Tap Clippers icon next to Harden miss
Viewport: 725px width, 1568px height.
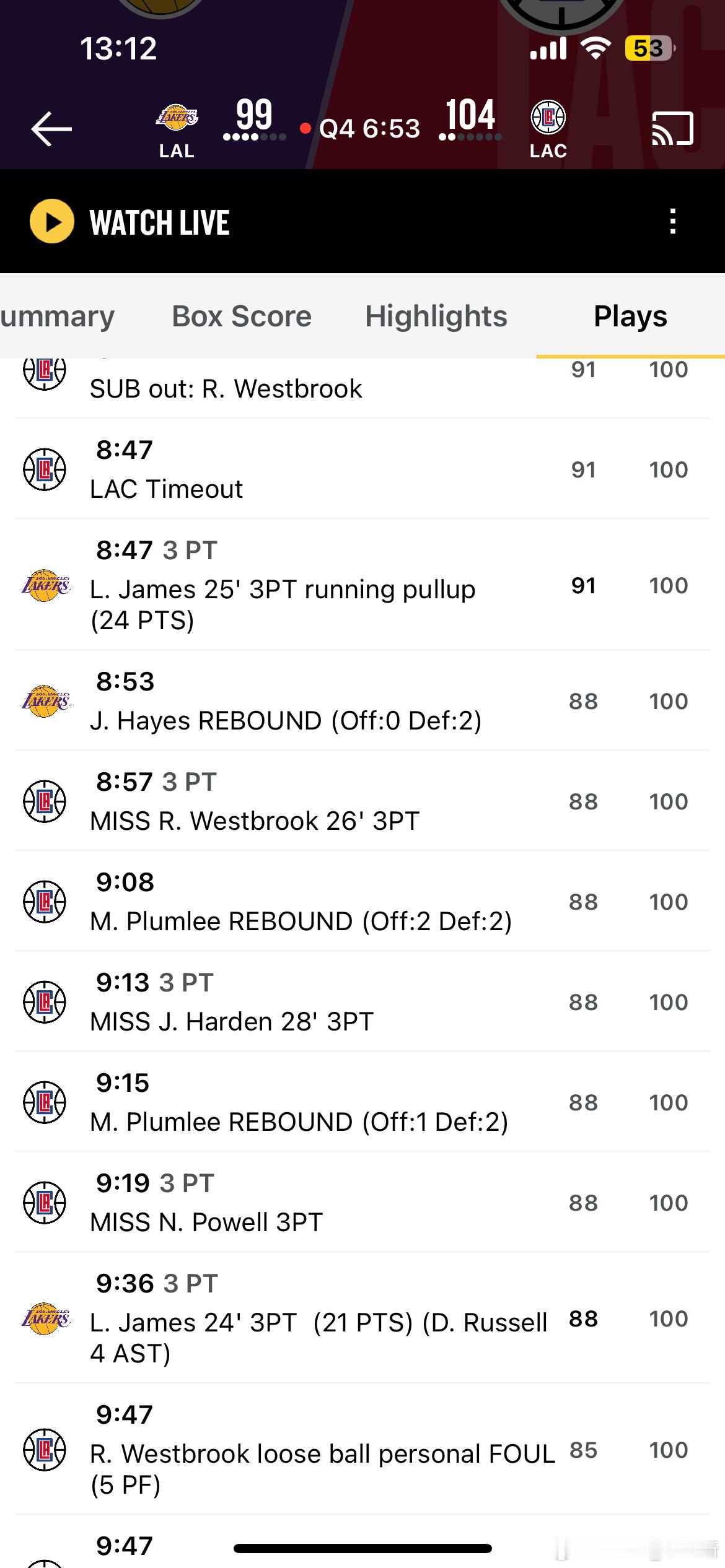point(44,1002)
